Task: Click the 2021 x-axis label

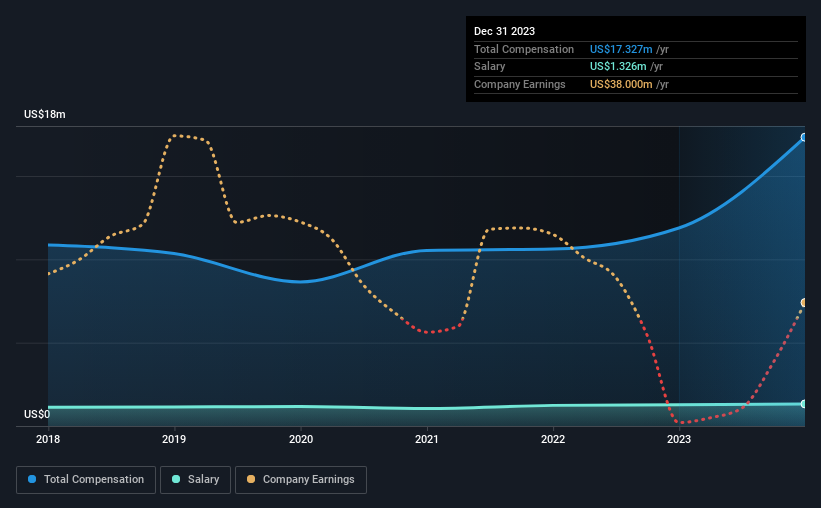Action: point(427,439)
